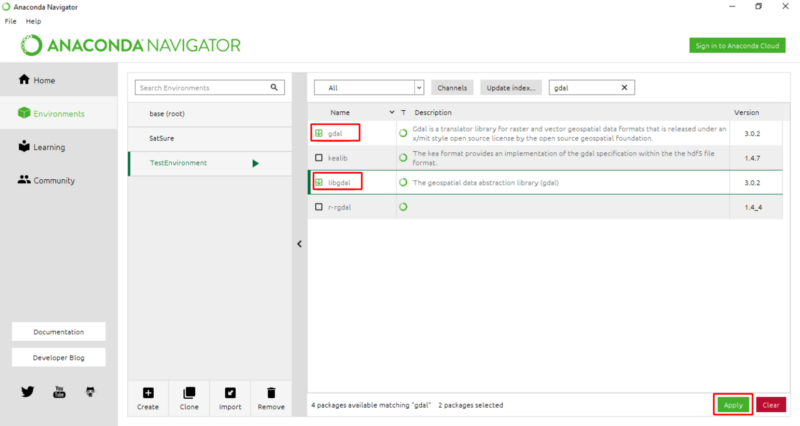Click the gdal package status circle
800x426 pixels.
point(403,133)
